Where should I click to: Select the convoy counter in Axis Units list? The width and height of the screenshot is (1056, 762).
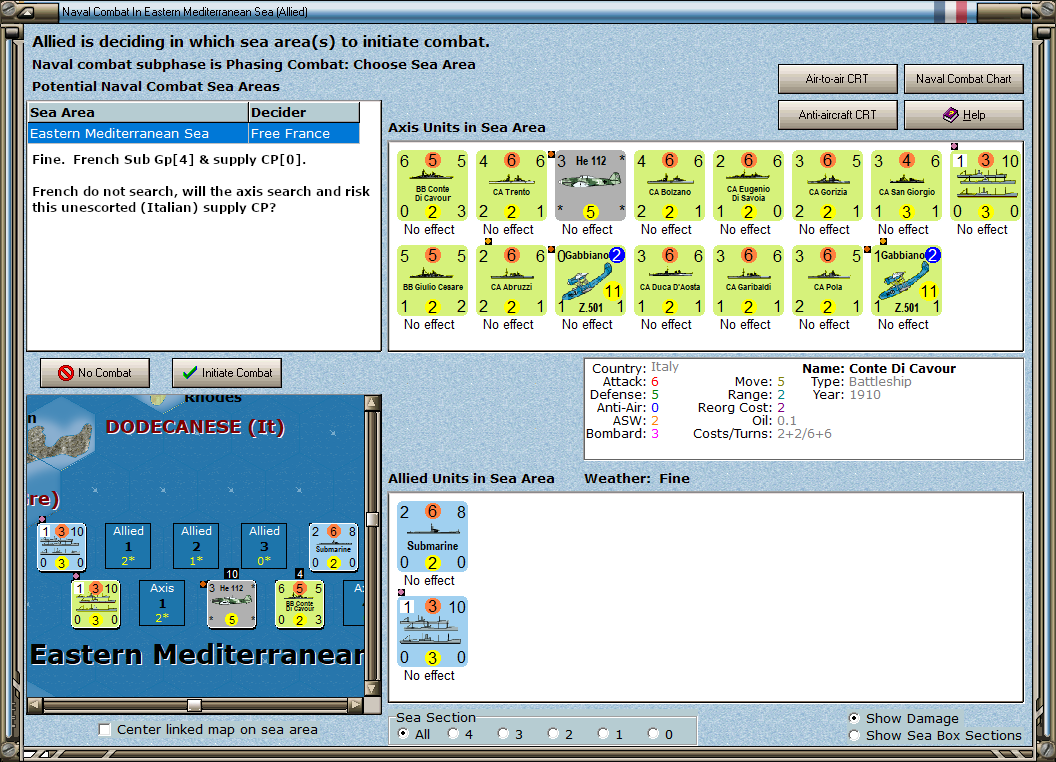click(x=985, y=186)
